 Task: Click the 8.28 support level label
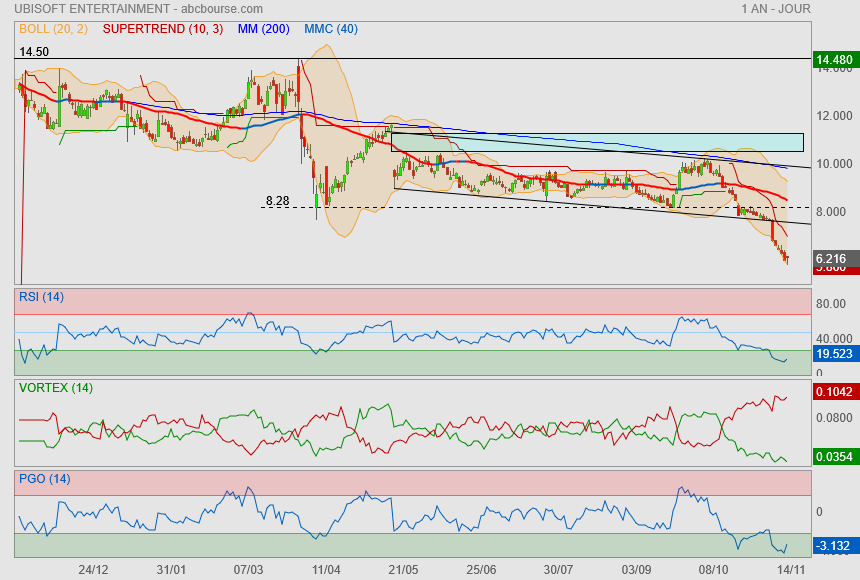277,201
